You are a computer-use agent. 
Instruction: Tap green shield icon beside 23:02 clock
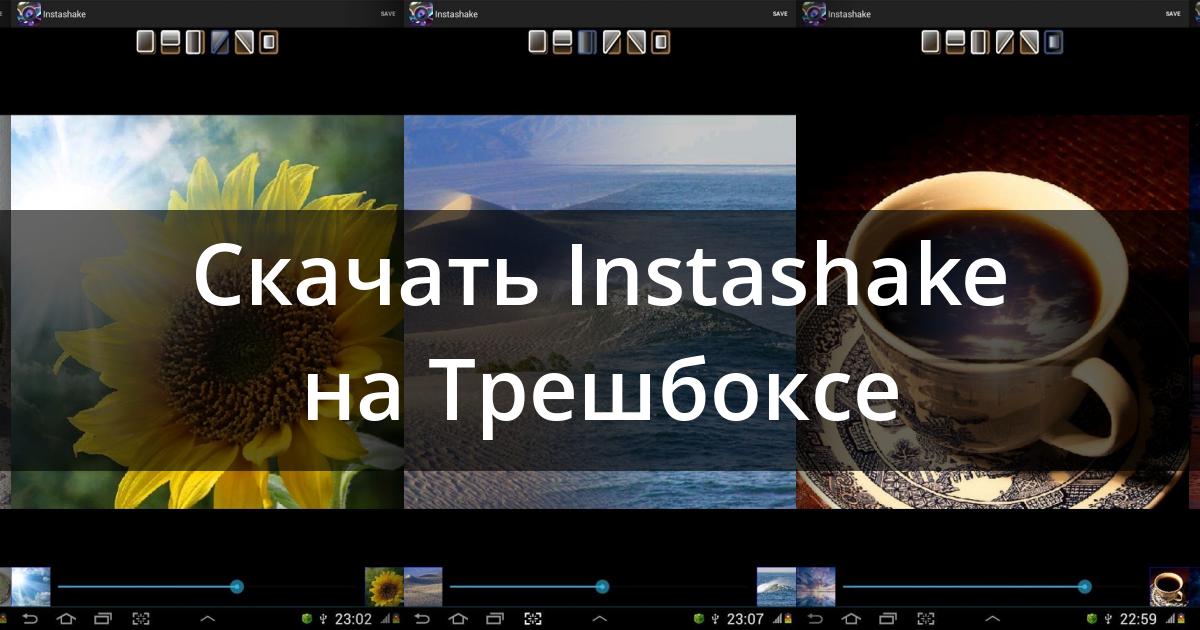(x=307, y=619)
